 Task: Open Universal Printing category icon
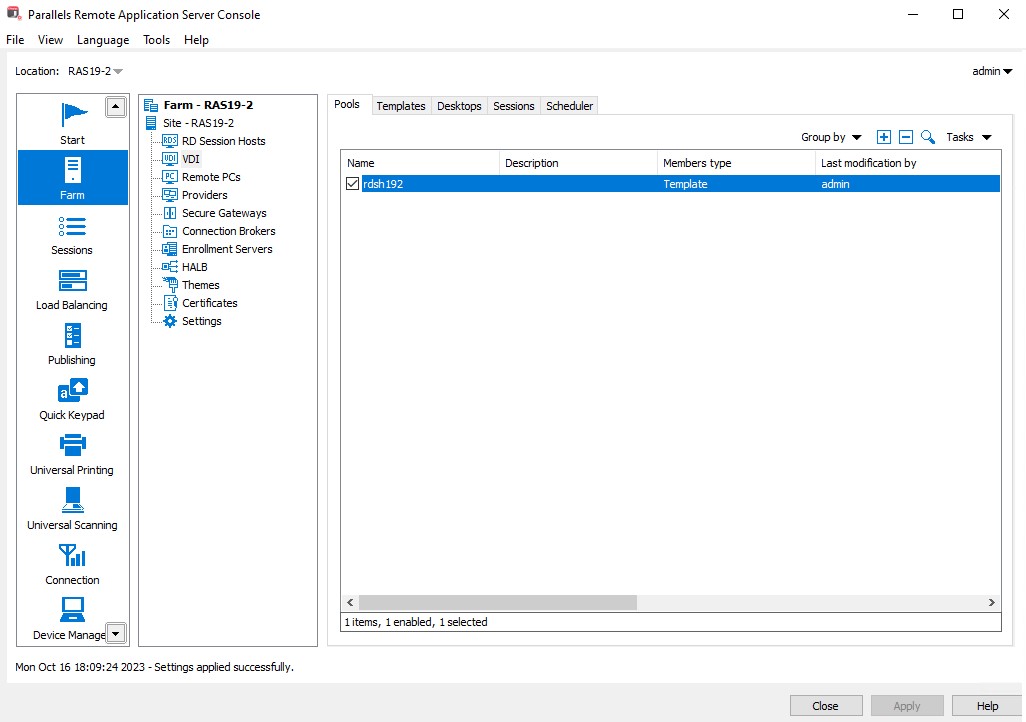(73, 445)
